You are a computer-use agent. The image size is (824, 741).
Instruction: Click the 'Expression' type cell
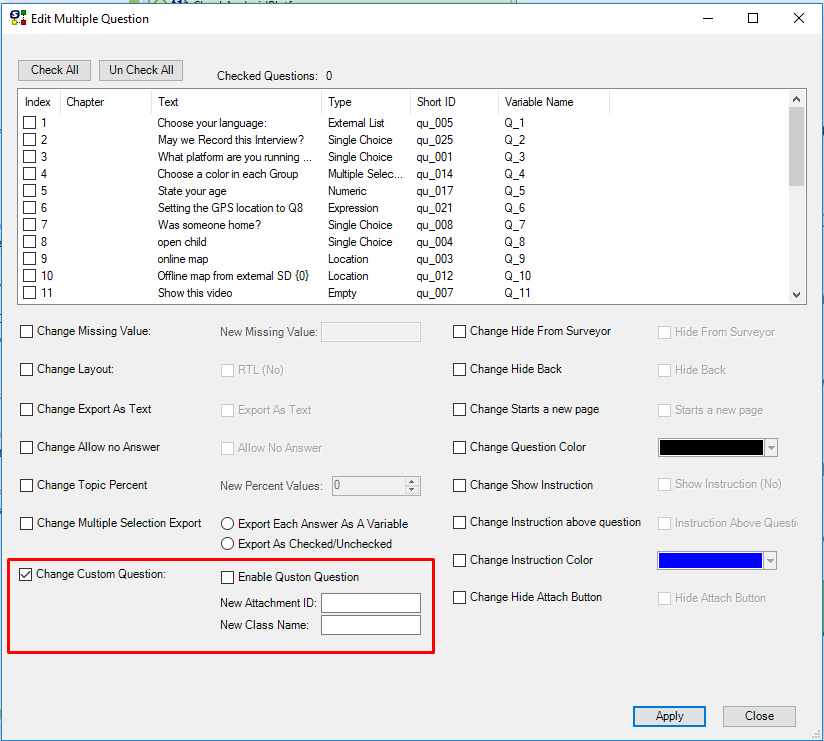(x=353, y=208)
